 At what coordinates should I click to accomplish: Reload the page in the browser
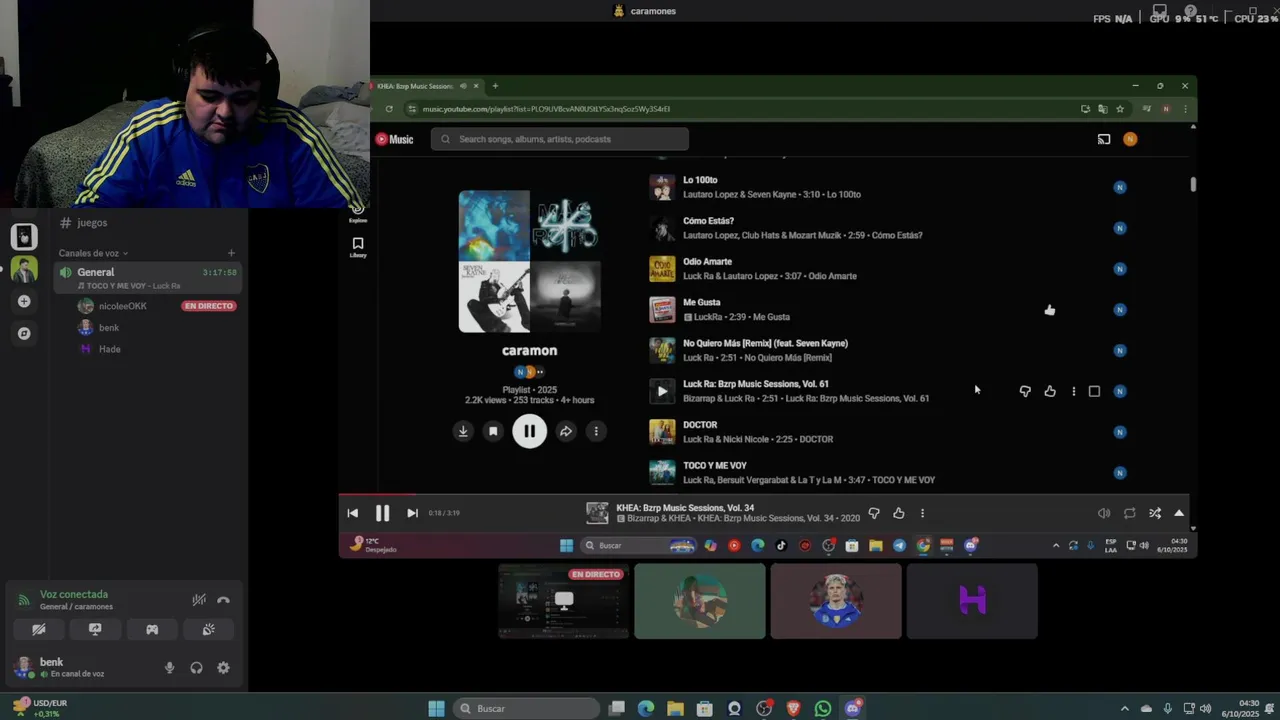pyautogui.click(x=389, y=109)
